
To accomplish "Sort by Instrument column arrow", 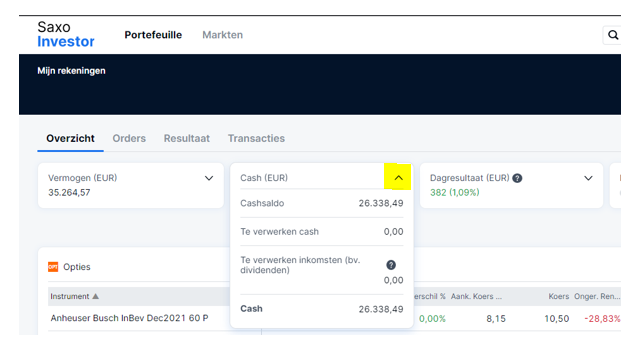I will pos(96,296).
